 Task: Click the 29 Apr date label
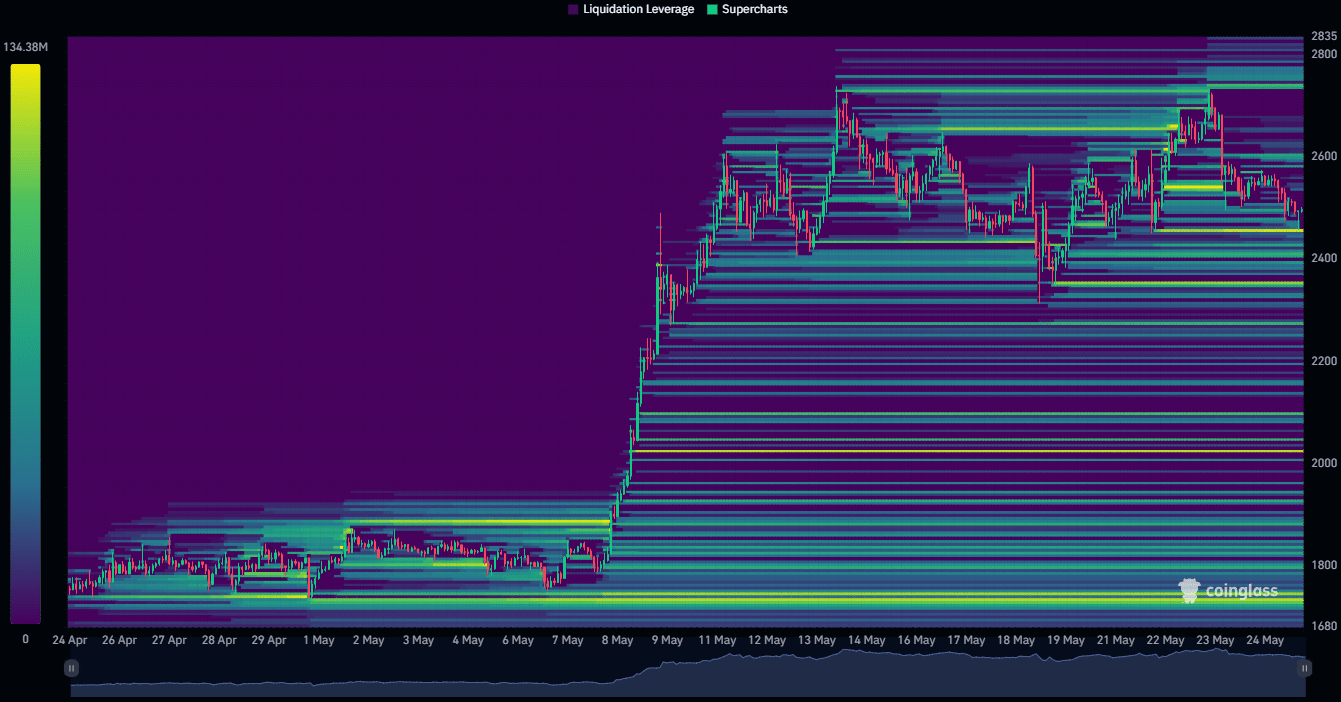click(269, 640)
